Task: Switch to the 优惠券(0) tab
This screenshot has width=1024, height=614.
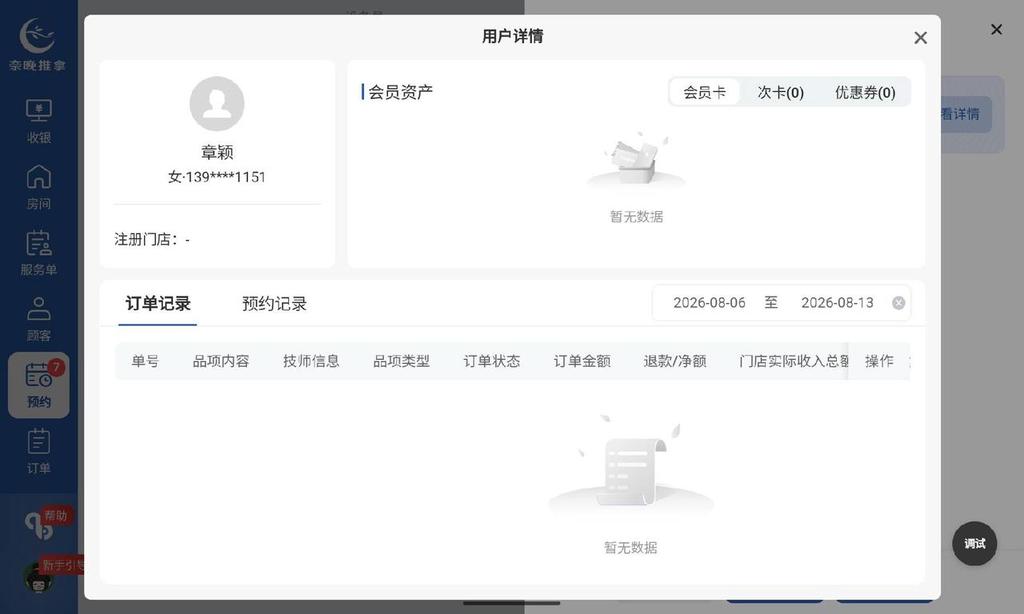Action: (865, 92)
